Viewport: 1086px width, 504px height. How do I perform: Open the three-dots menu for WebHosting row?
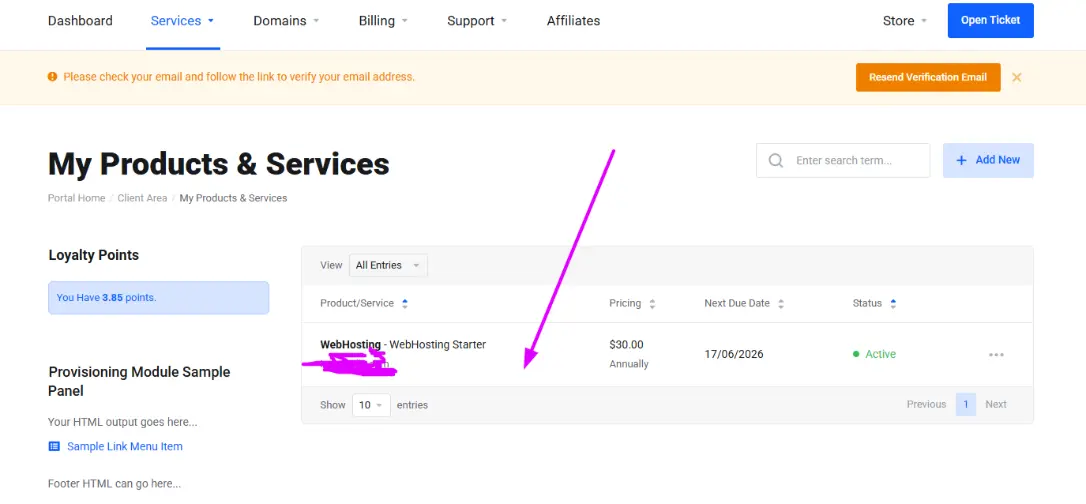(996, 354)
